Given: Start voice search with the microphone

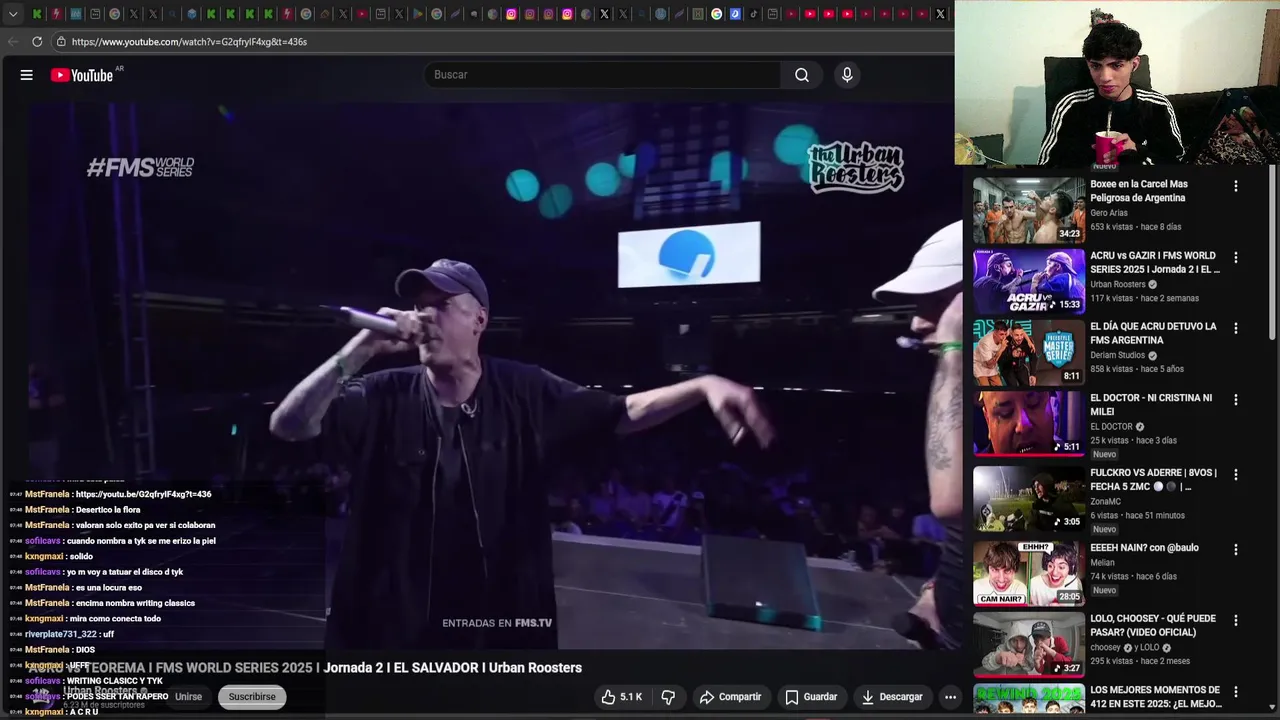Looking at the screenshot, I should click(x=847, y=75).
